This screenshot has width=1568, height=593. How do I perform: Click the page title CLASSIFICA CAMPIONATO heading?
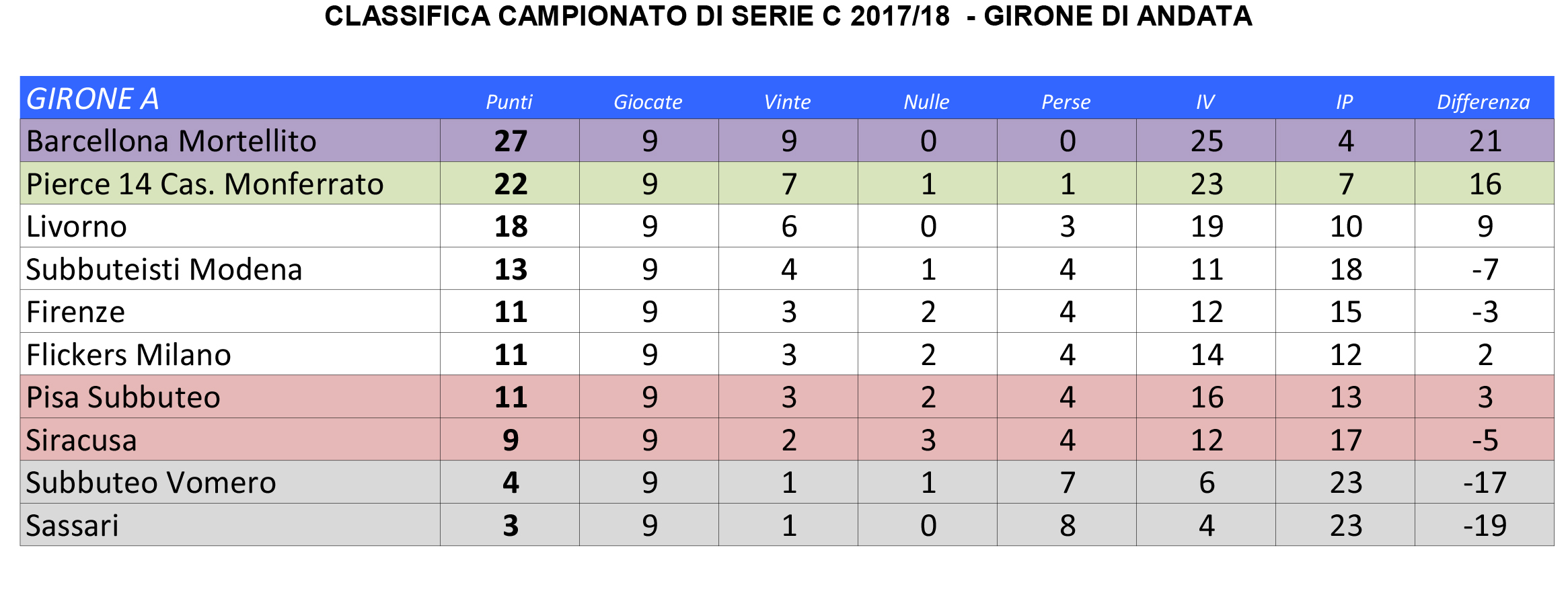(x=788, y=16)
